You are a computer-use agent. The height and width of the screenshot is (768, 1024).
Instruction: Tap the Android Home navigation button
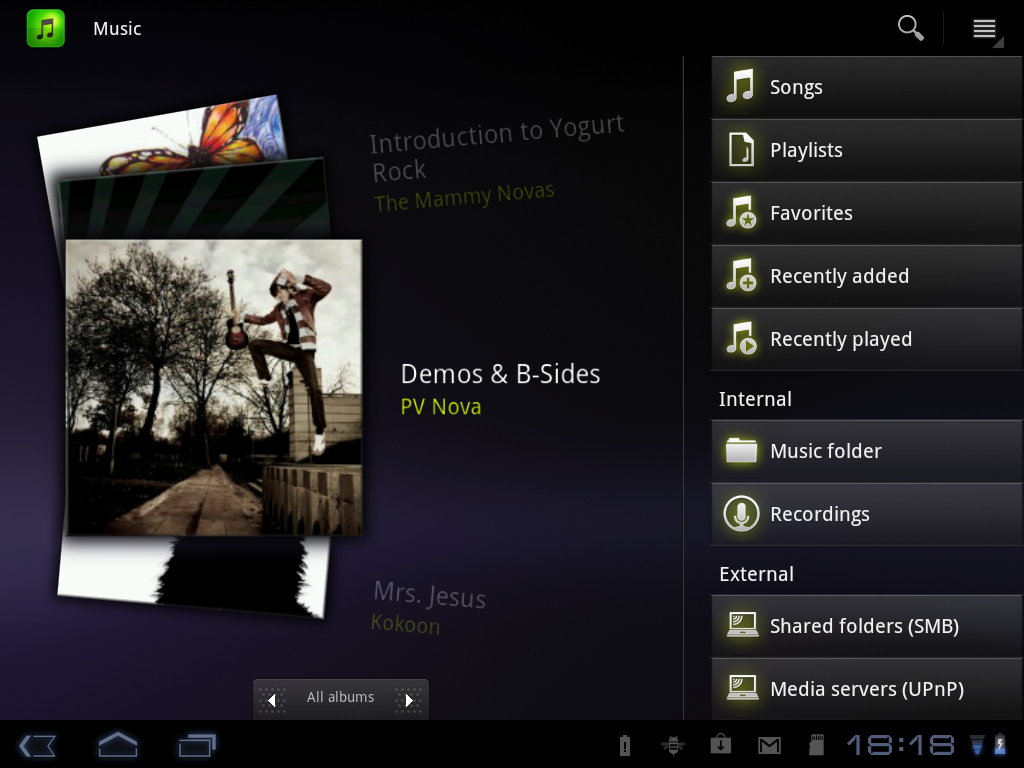[118, 744]
